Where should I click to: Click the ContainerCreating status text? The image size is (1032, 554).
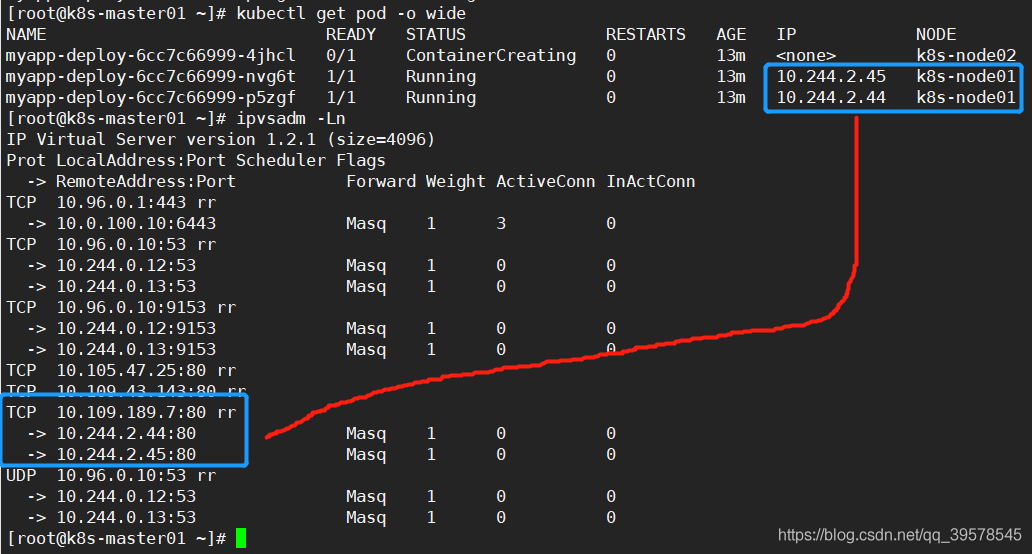(491, 56)
